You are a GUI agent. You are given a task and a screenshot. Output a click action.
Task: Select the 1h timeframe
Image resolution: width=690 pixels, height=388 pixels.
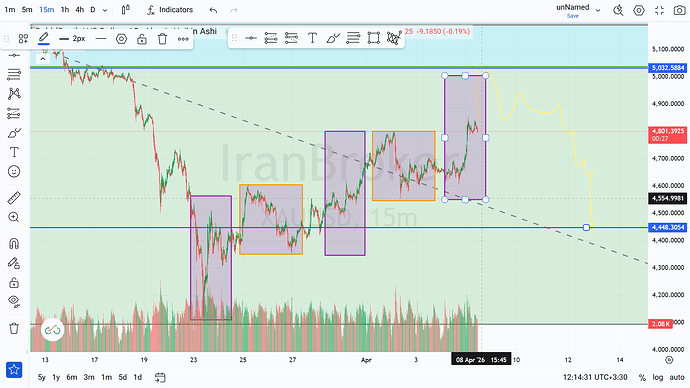[65, 10]
